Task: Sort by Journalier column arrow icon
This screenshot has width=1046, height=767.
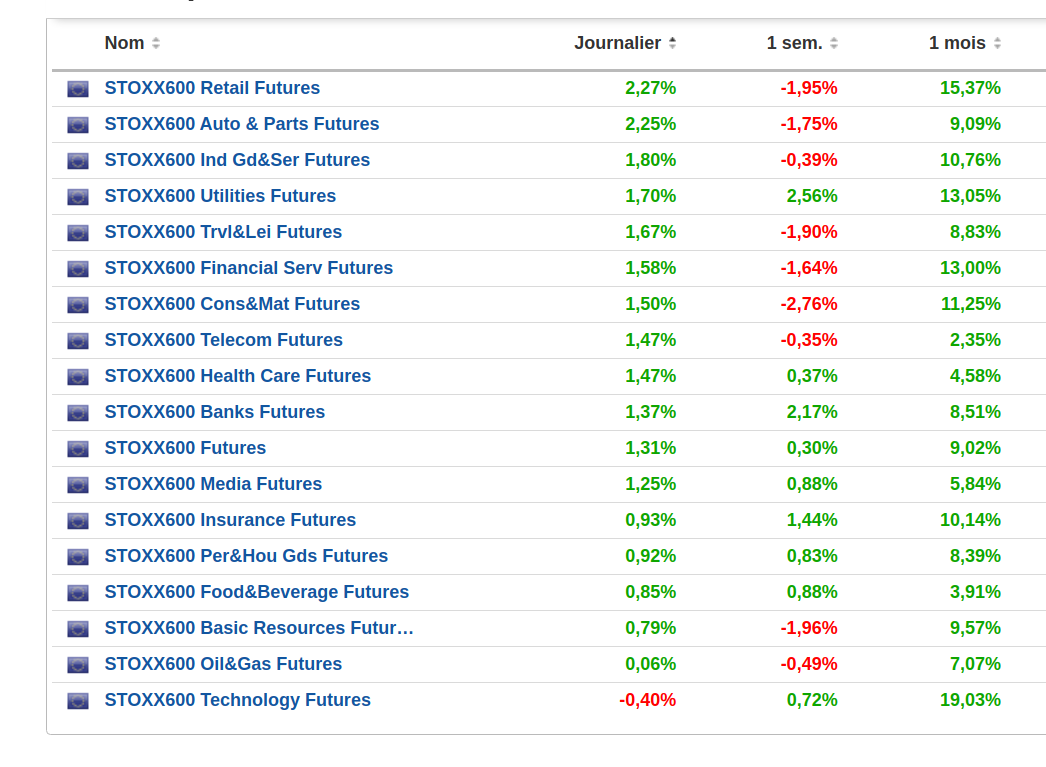Action: (x=672, y=44)
